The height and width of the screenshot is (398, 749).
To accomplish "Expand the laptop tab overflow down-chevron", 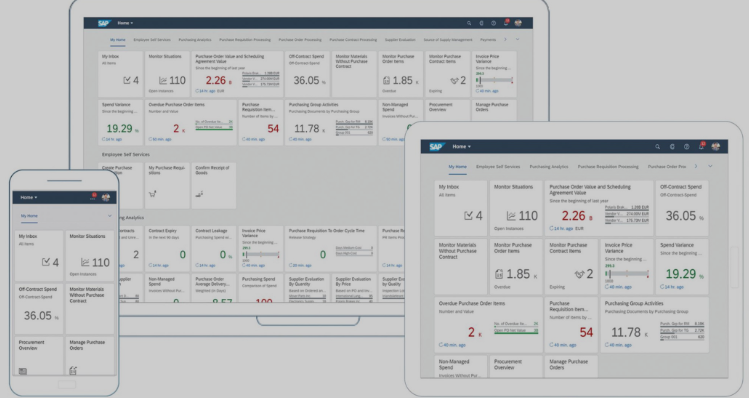I will click(x=517, y=39).
